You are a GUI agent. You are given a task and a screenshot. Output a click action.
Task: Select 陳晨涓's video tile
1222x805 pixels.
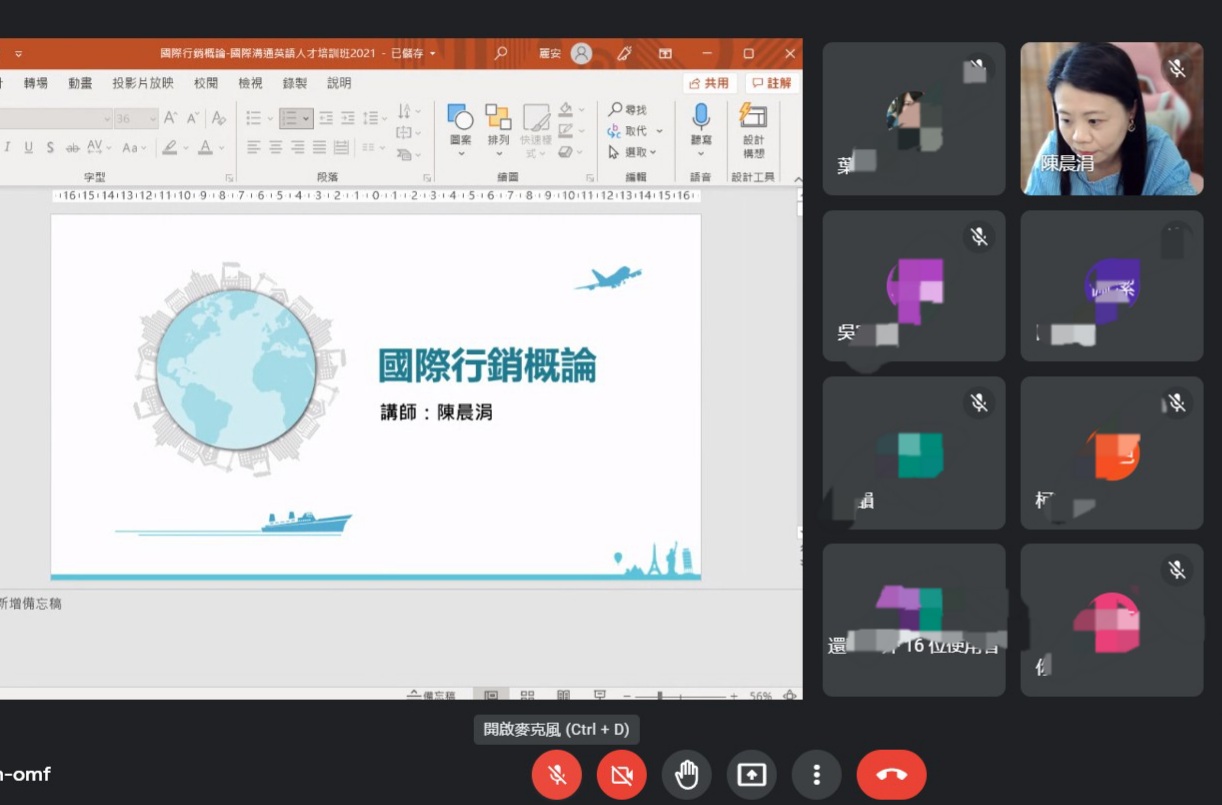pyautogui.click(x=1111, y=118)
